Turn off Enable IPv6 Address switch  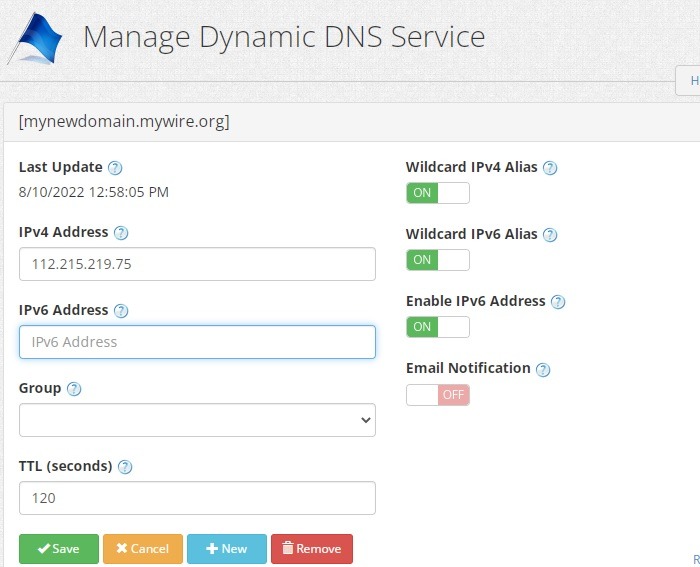[x=438, y=327]
